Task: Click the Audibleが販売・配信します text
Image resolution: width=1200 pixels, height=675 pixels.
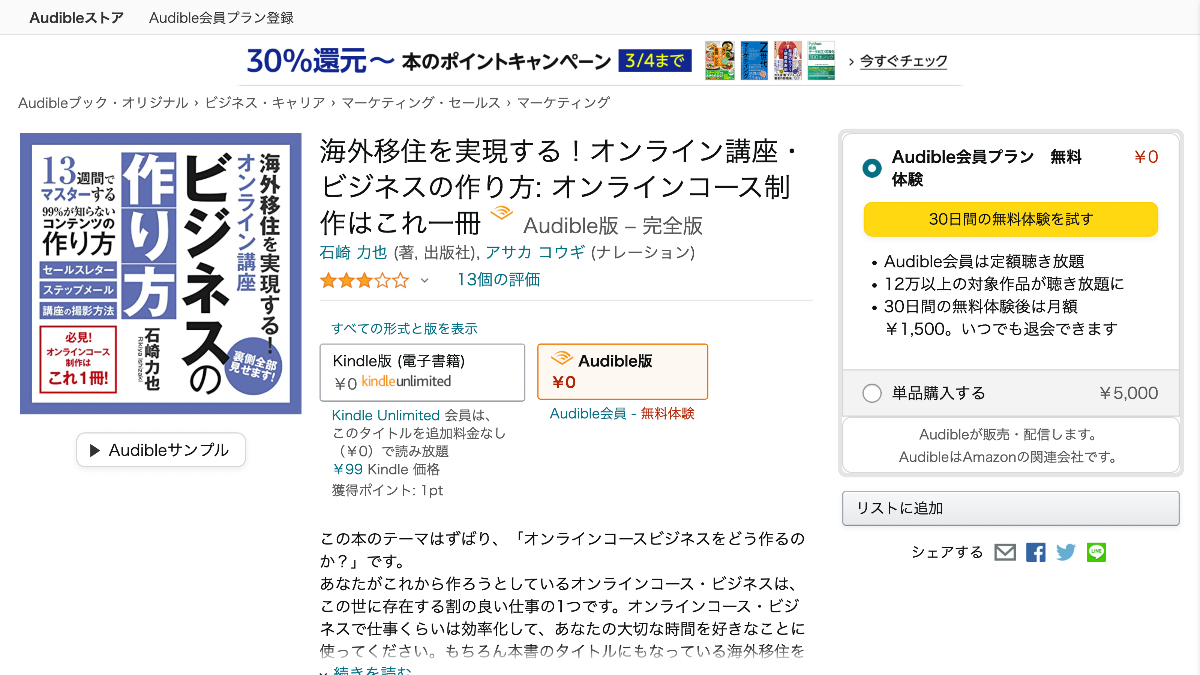Action: pos(1009,435)
